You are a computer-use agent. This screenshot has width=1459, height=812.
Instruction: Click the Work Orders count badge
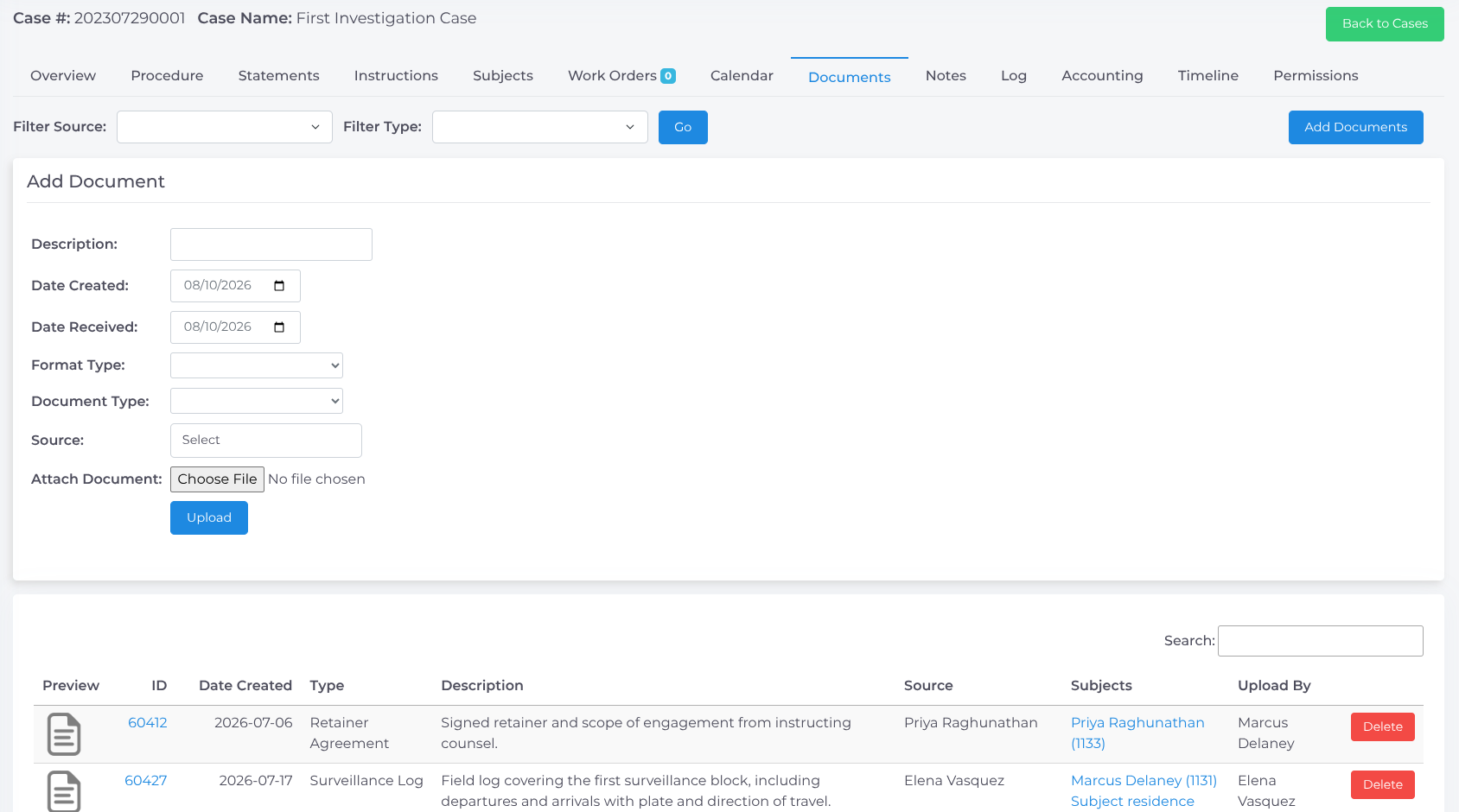click(x=668, y=76)
